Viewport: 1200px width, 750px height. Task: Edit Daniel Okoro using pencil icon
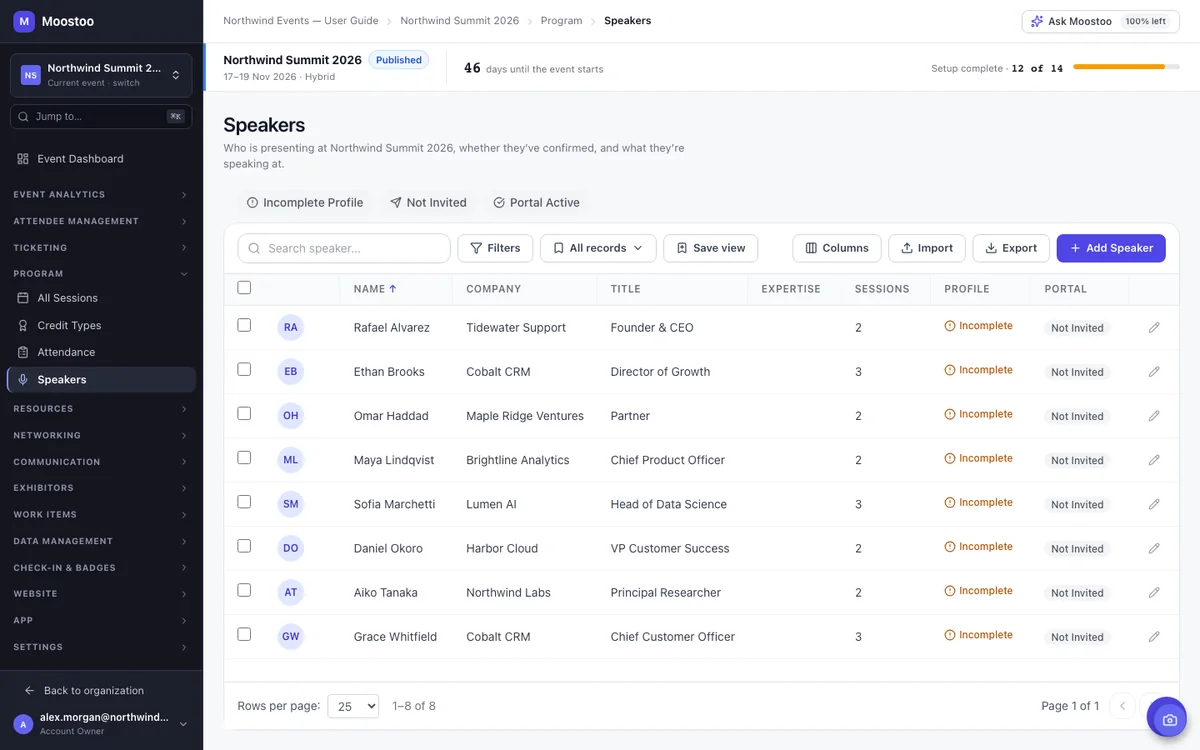click(1154, 548)
